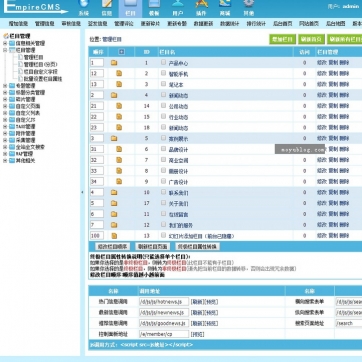Click the sidebar root icon beside 栏目管理 title
The height and width of the screenshot is (362, 362).
tap(6, 36)
